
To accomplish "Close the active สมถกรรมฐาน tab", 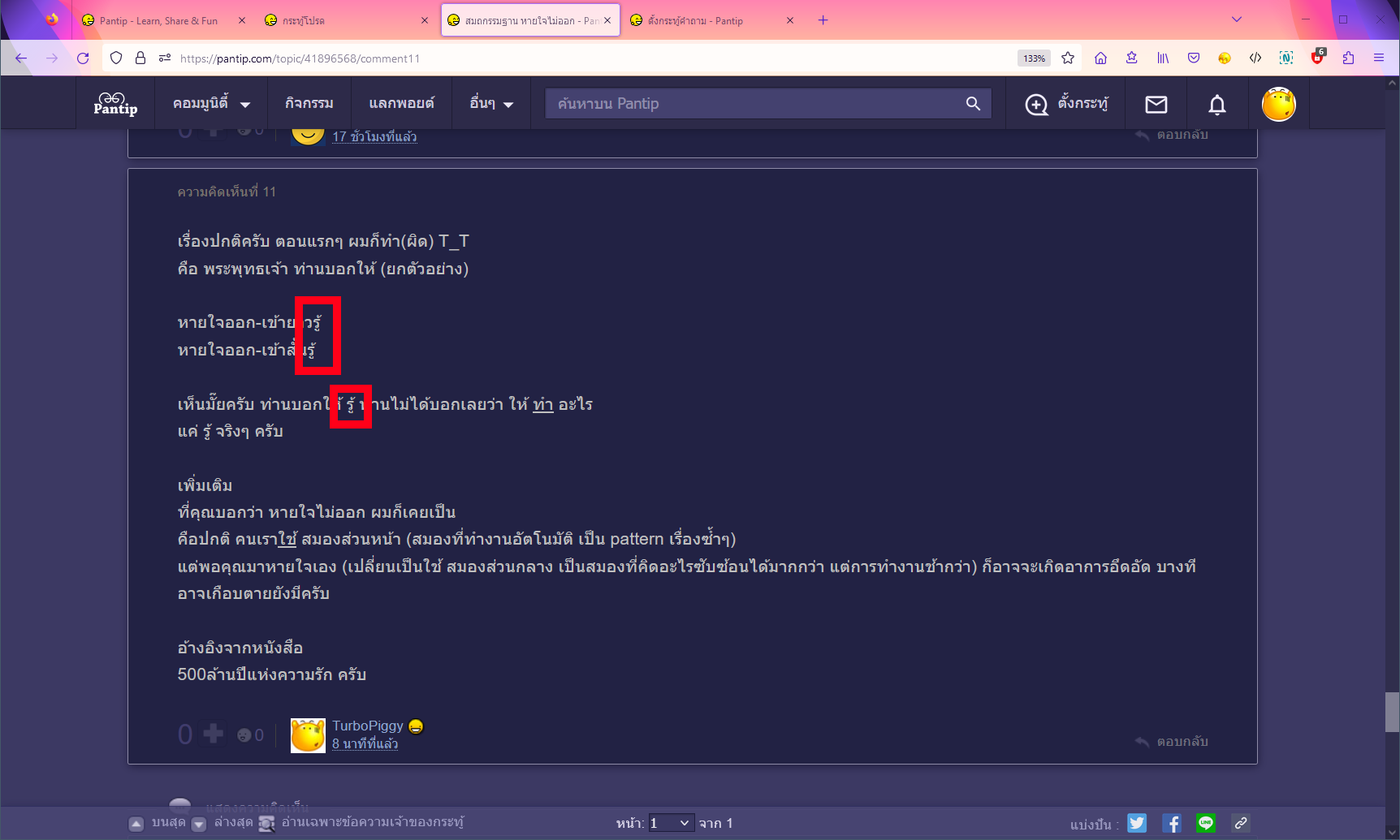I will point(607,20).
